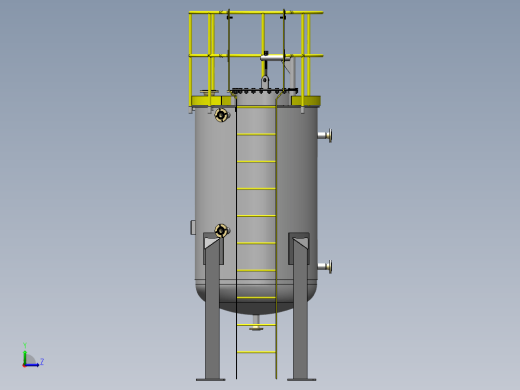The height and width of the screenshot is (390, 520).
Task: Click the blue Z axis of the triad
Action: point(32,365)
